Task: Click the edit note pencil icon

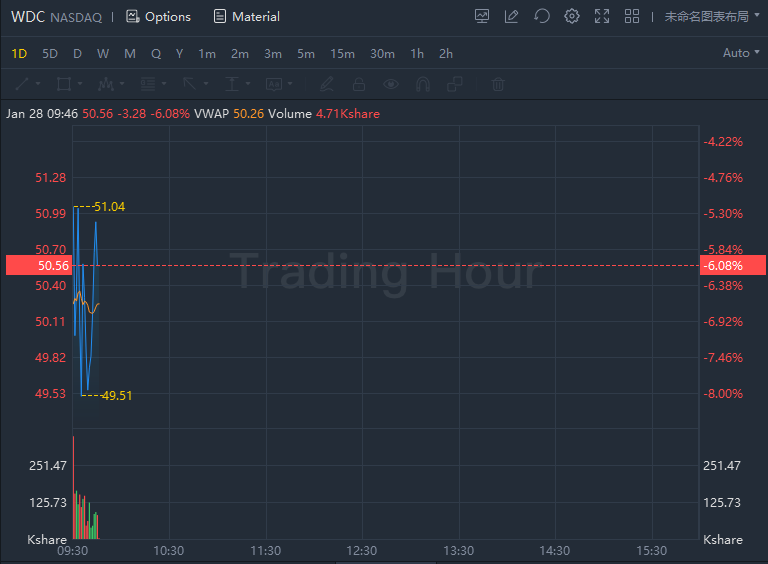Action: [x=511, y=16]
